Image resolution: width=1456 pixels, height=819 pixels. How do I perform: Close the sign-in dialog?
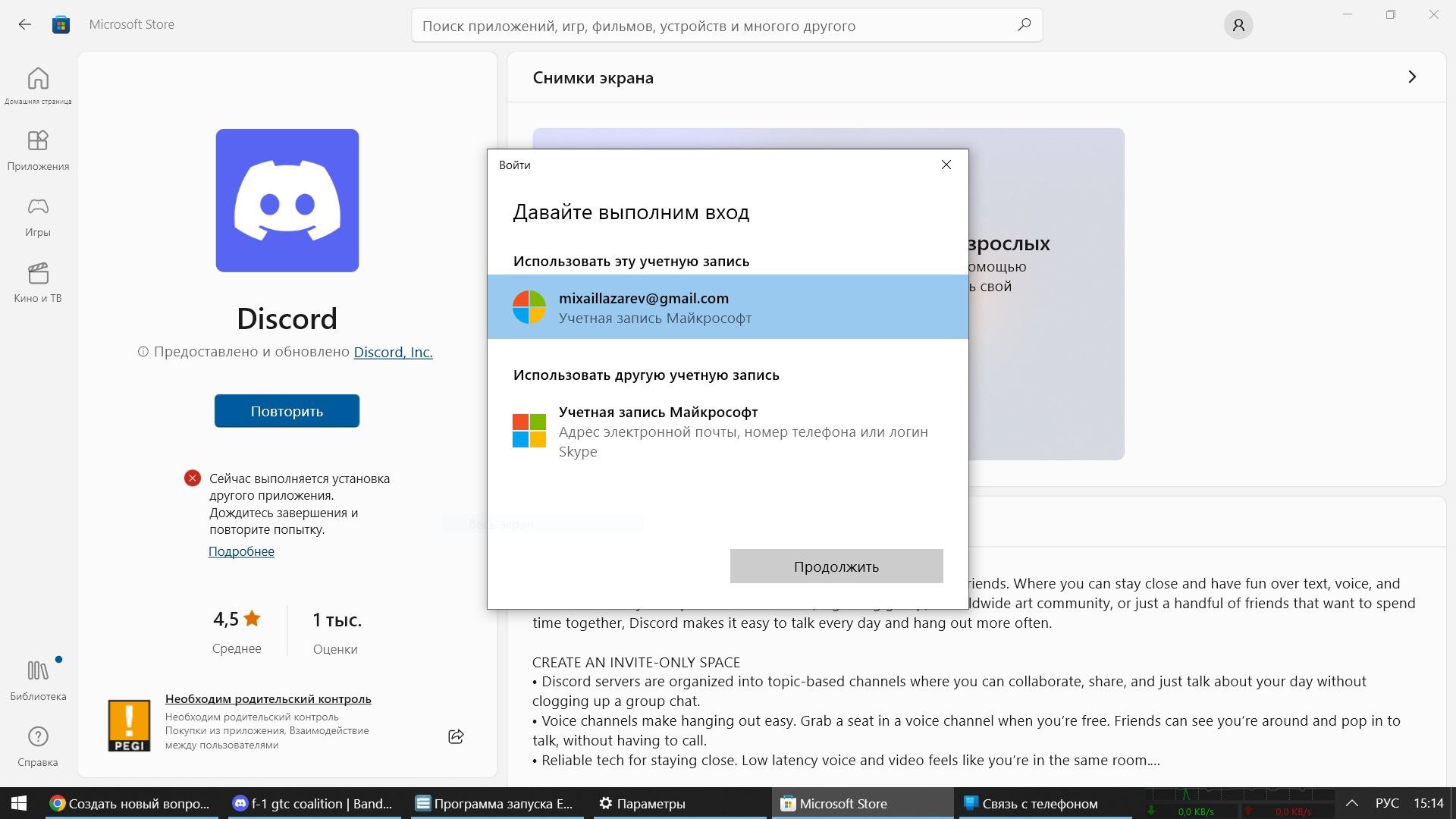946,164
